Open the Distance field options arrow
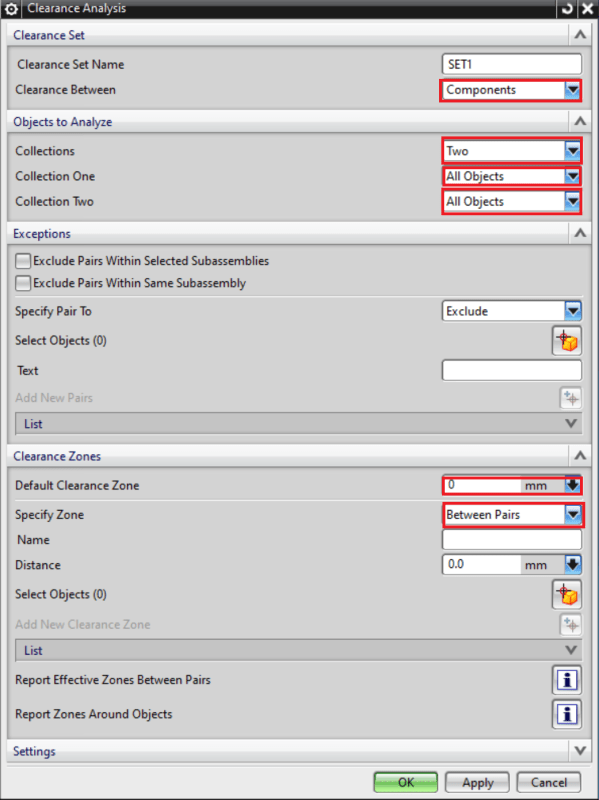599x800 pixels. pos(573,565)
